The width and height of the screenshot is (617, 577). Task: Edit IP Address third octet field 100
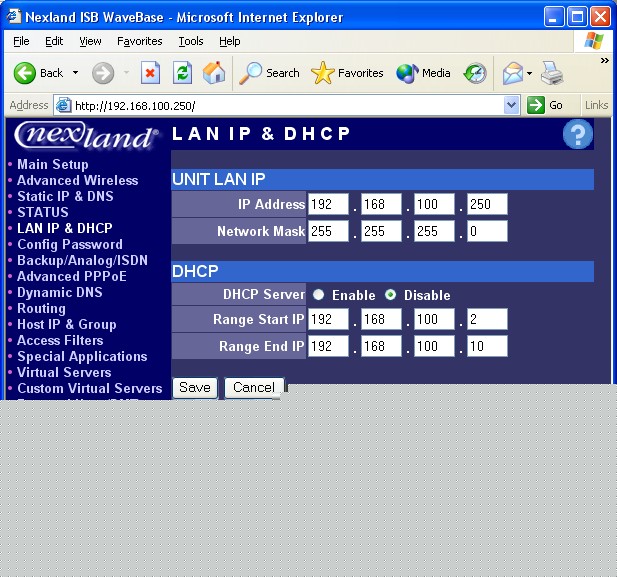[x=434, y=204]
